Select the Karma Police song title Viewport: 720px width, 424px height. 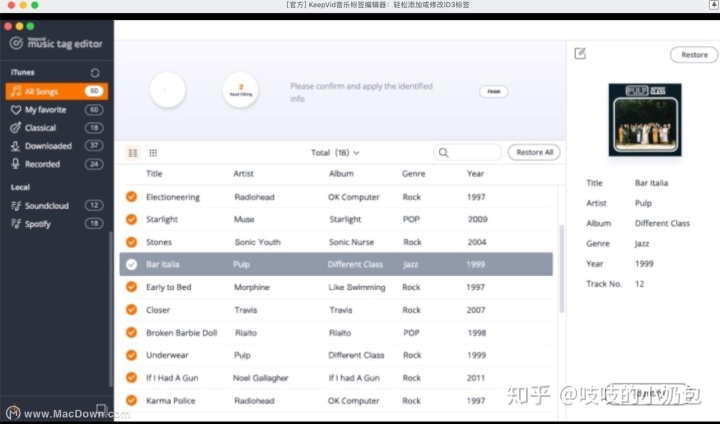(x=170, y=401)
